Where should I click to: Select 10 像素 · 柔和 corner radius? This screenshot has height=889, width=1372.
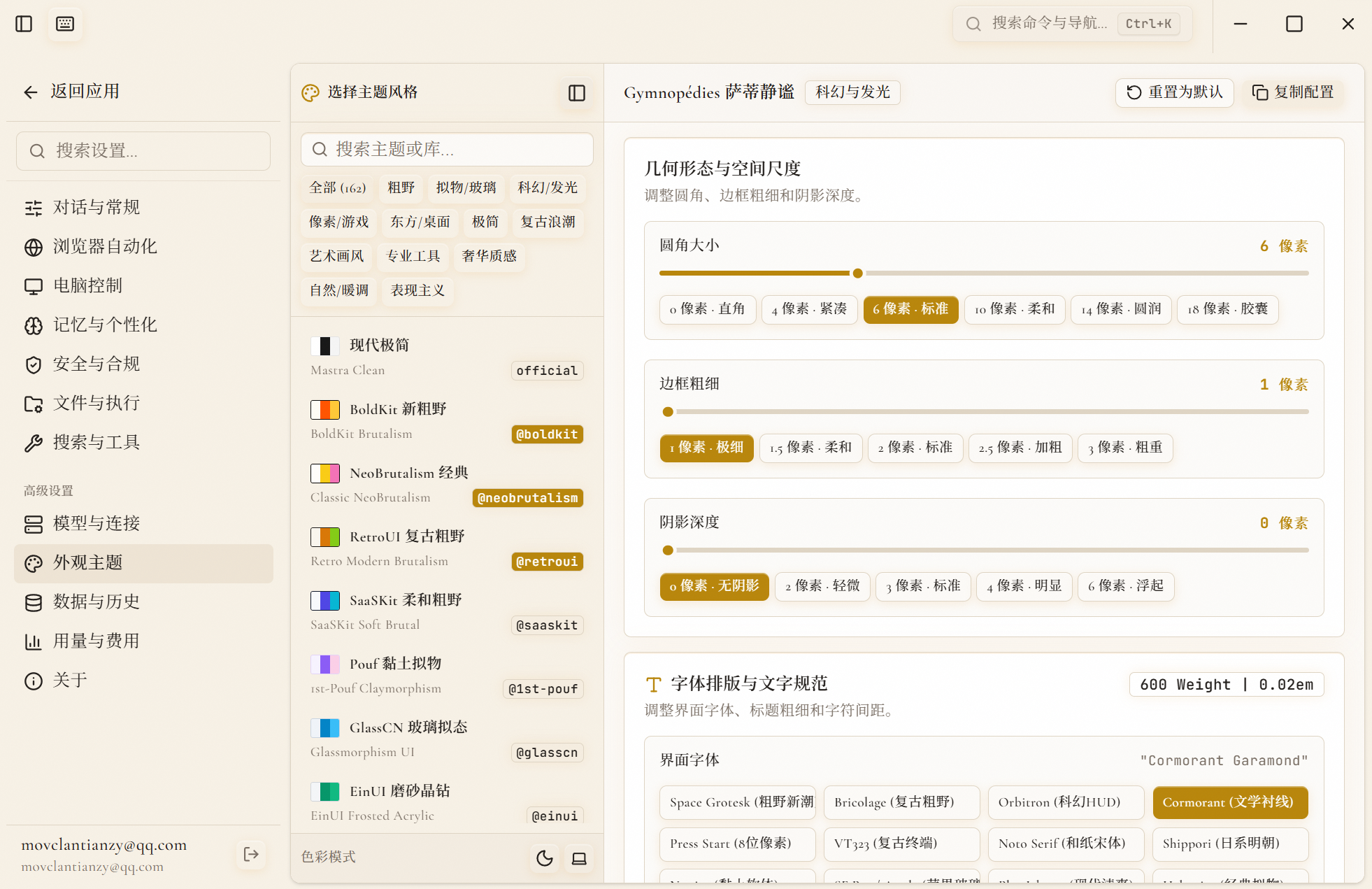1015,309
